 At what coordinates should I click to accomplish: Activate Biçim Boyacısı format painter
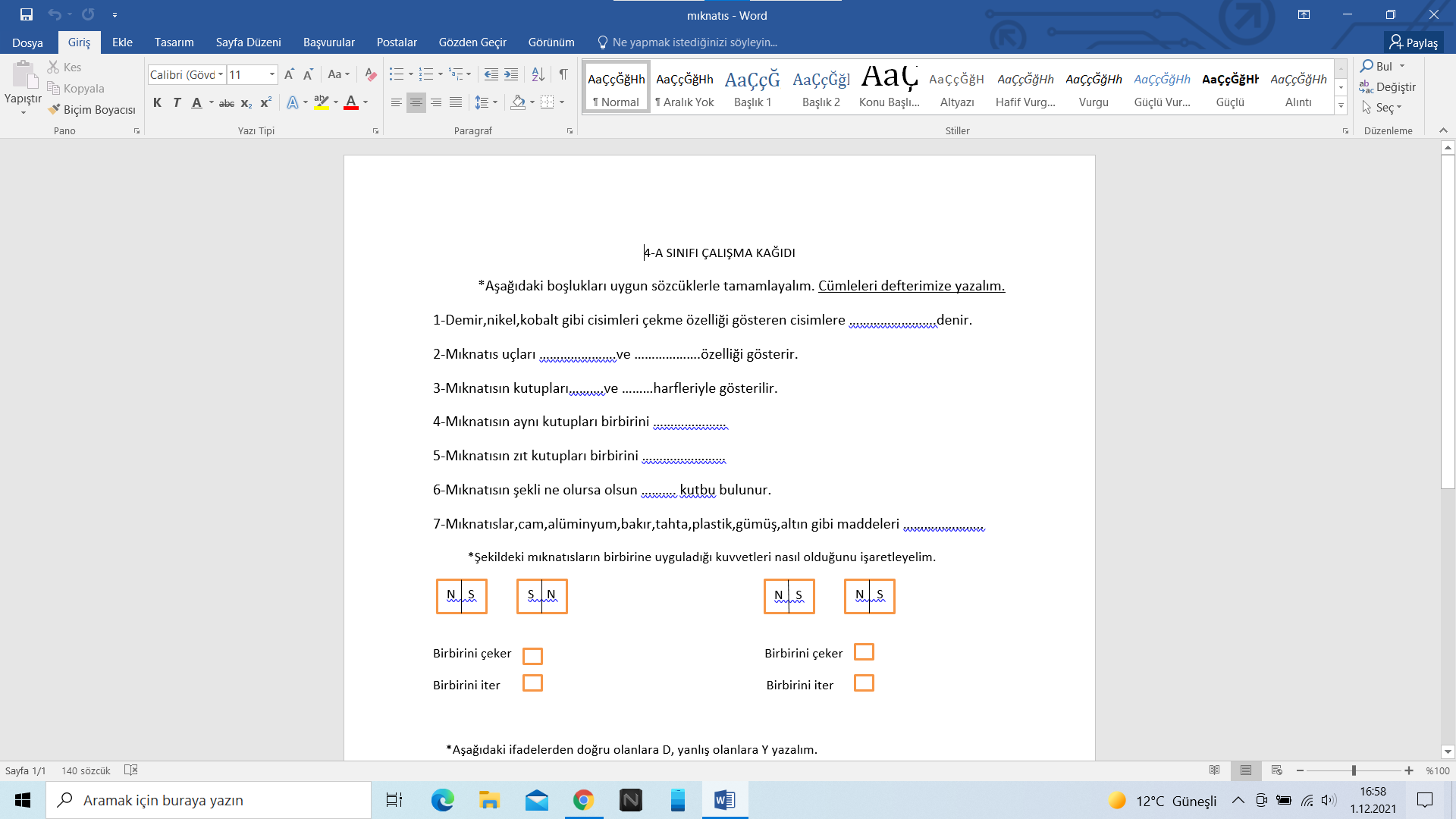[x=91, y=110]
